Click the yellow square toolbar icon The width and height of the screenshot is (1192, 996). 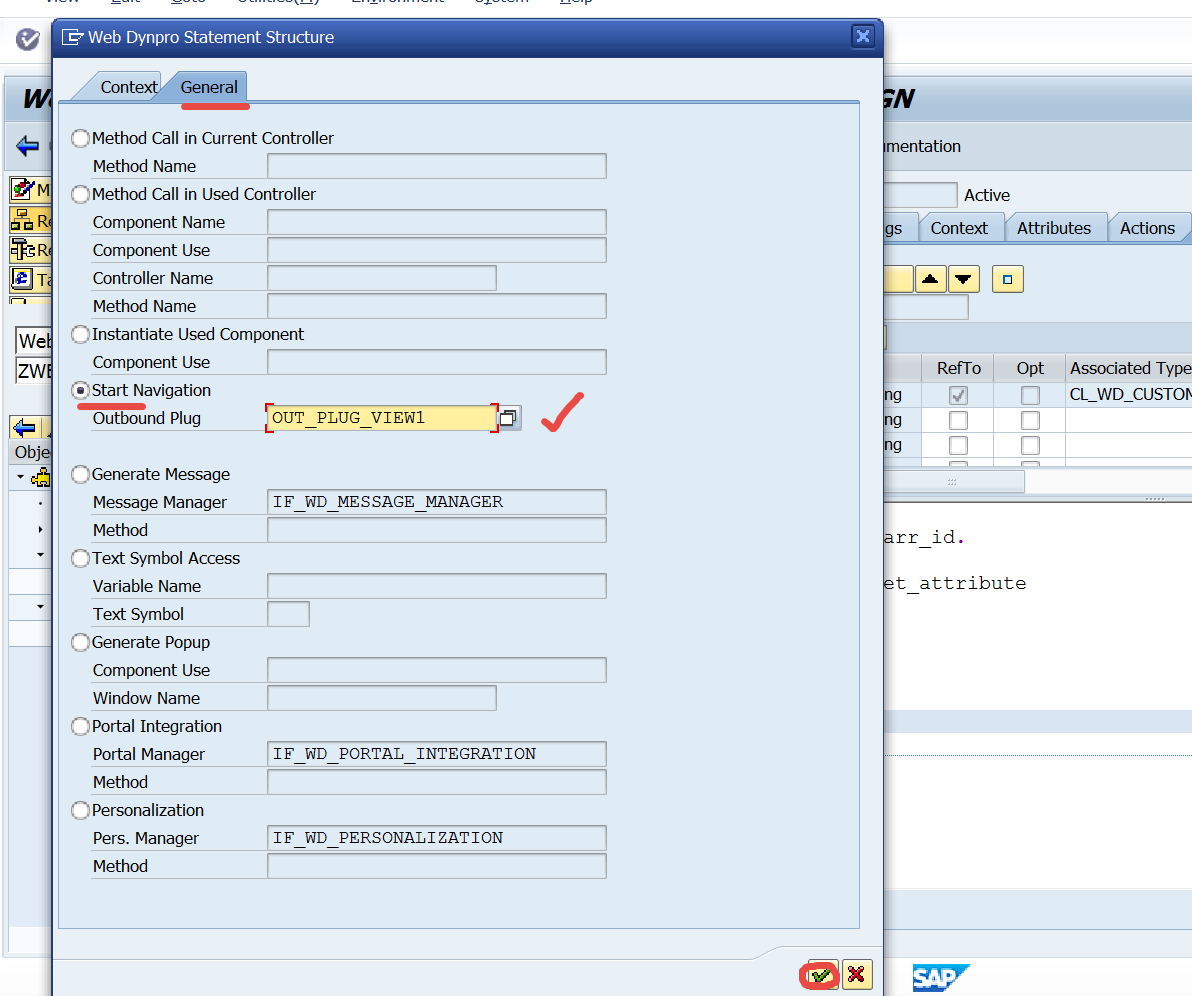pos(1007,279)
